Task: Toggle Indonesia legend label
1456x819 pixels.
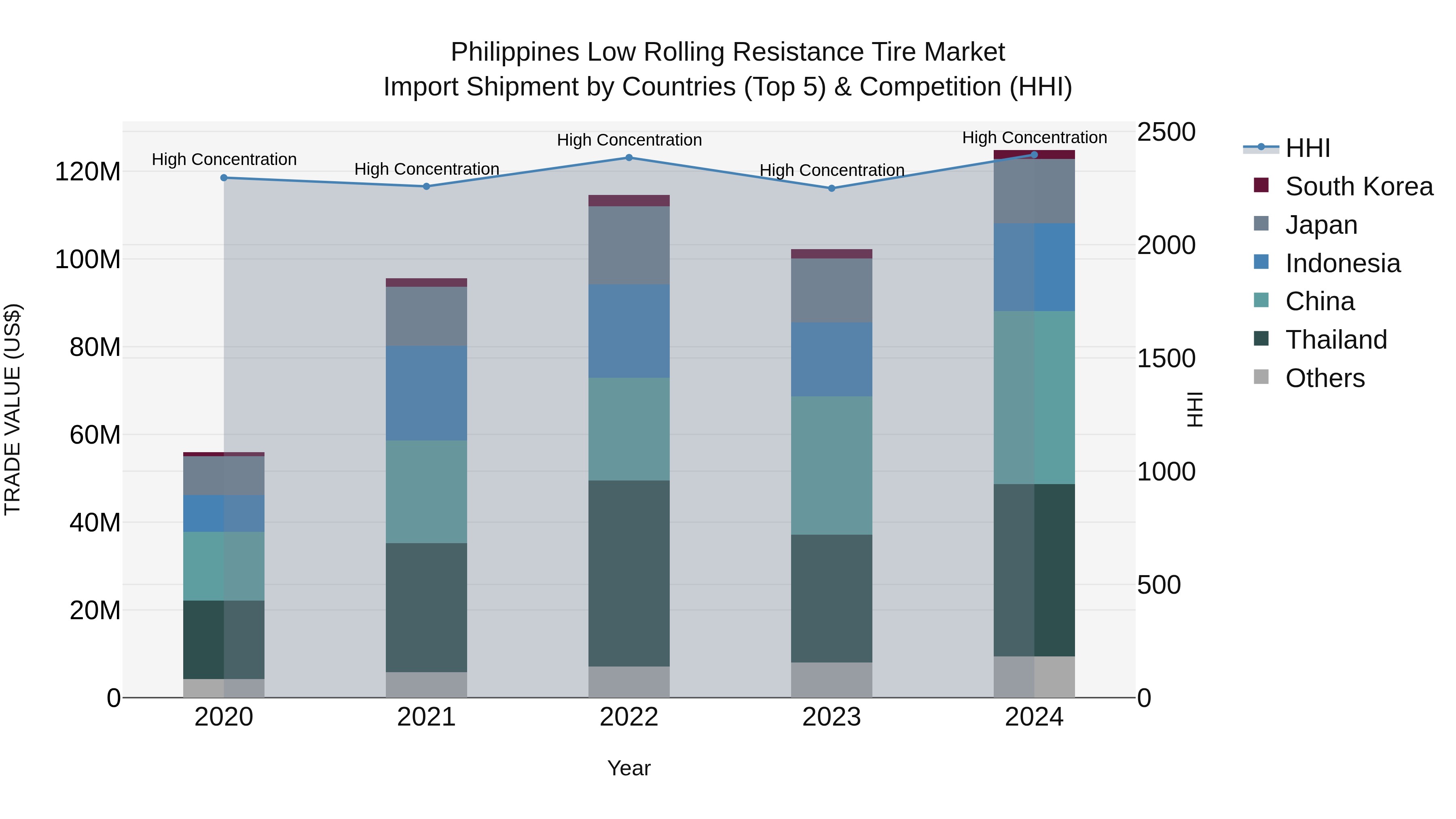Action: point(1343,263)
